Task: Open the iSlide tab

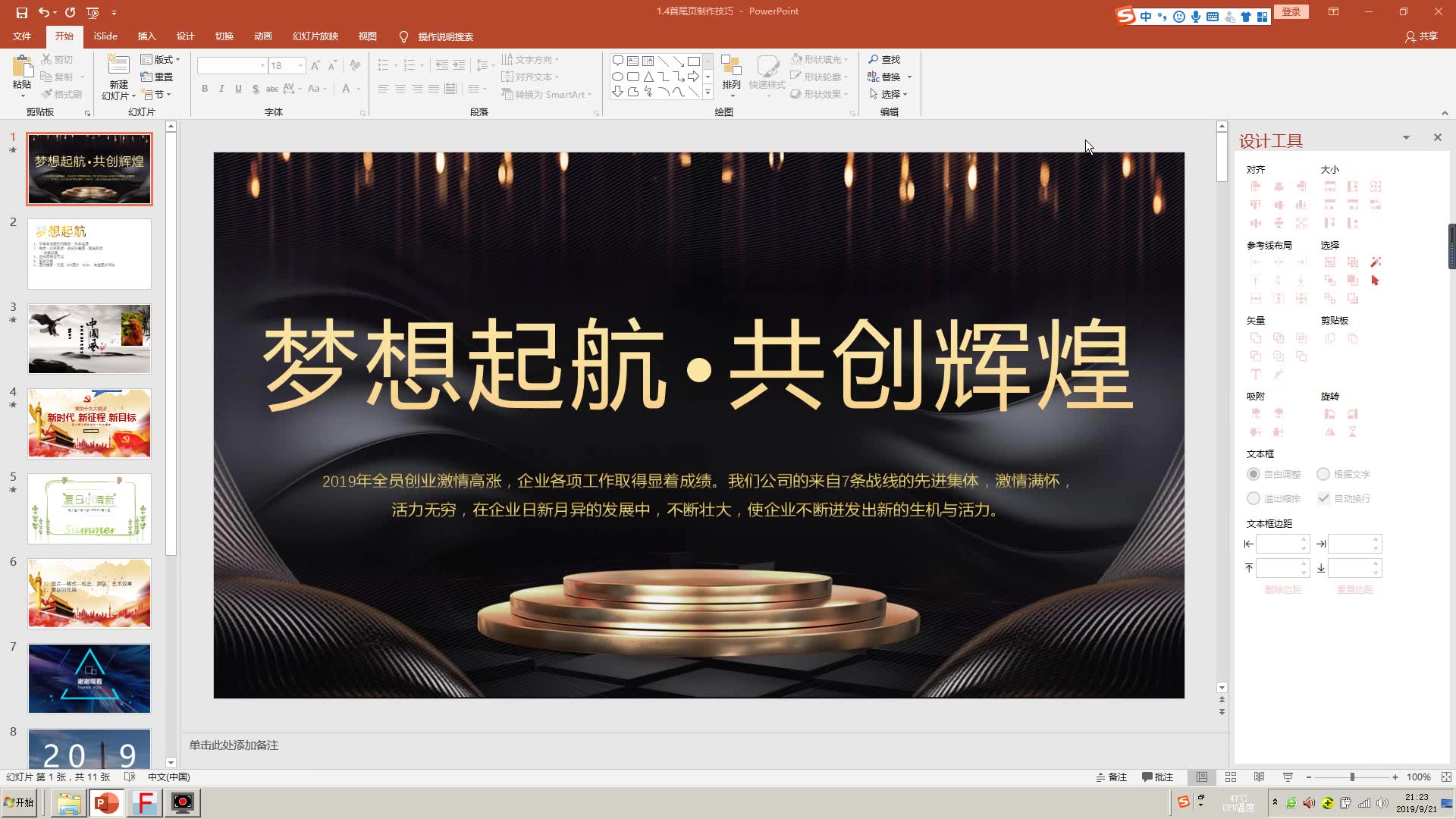Action: (x=104, y=36)
